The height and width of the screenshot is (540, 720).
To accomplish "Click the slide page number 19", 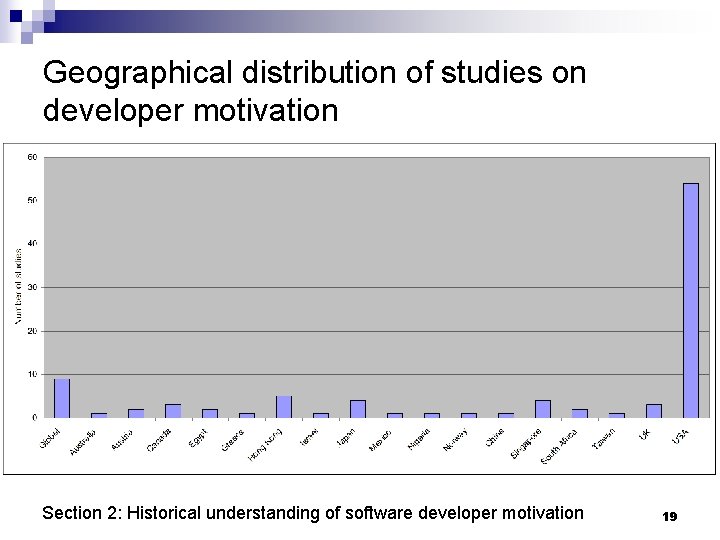I will point(669,517).
